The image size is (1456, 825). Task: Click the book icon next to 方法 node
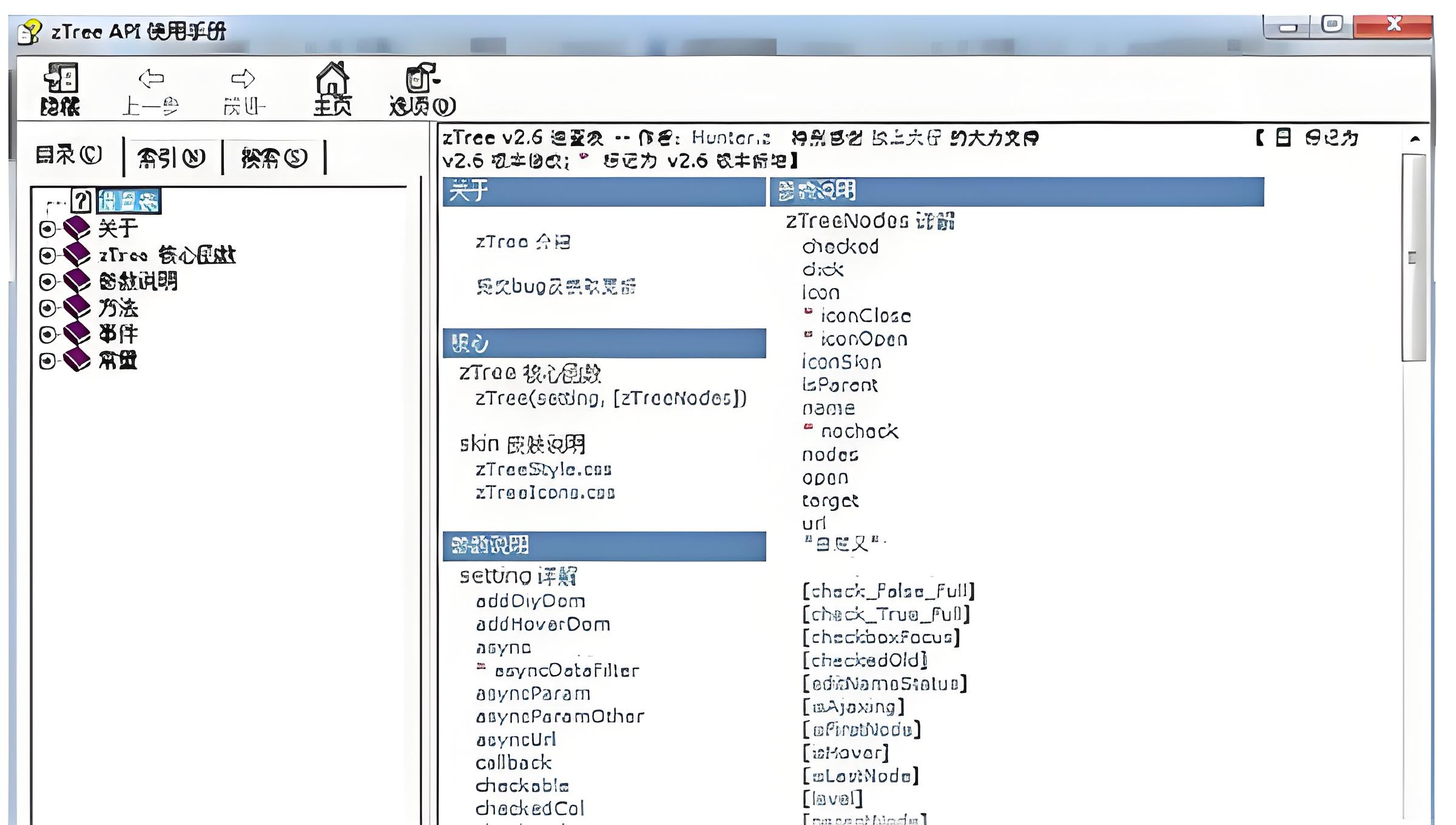[x=77, y=308]
